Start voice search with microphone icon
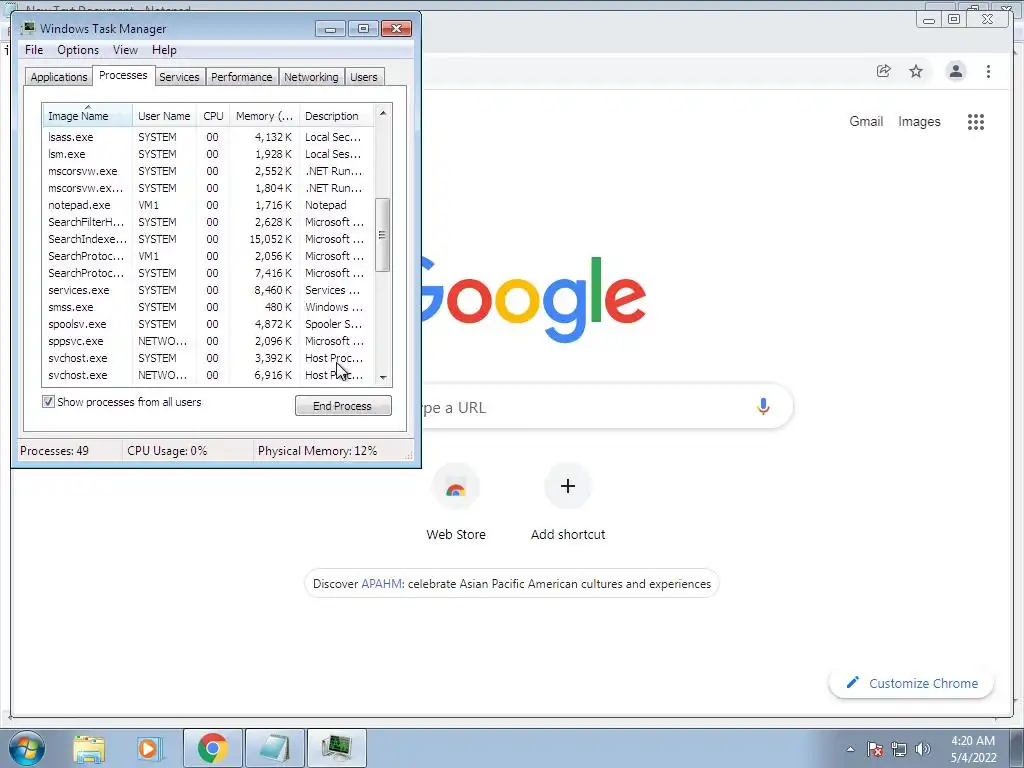Screen dimensions: 1024x768 763,406
